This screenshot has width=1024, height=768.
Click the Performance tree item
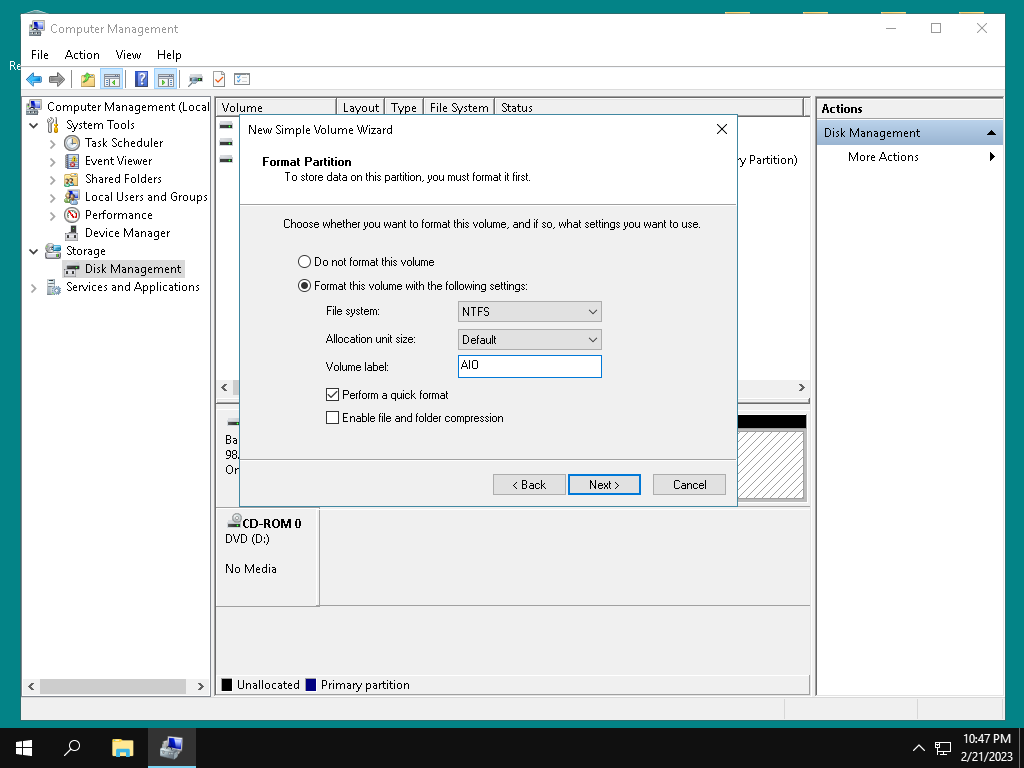[x=118, y=215]
